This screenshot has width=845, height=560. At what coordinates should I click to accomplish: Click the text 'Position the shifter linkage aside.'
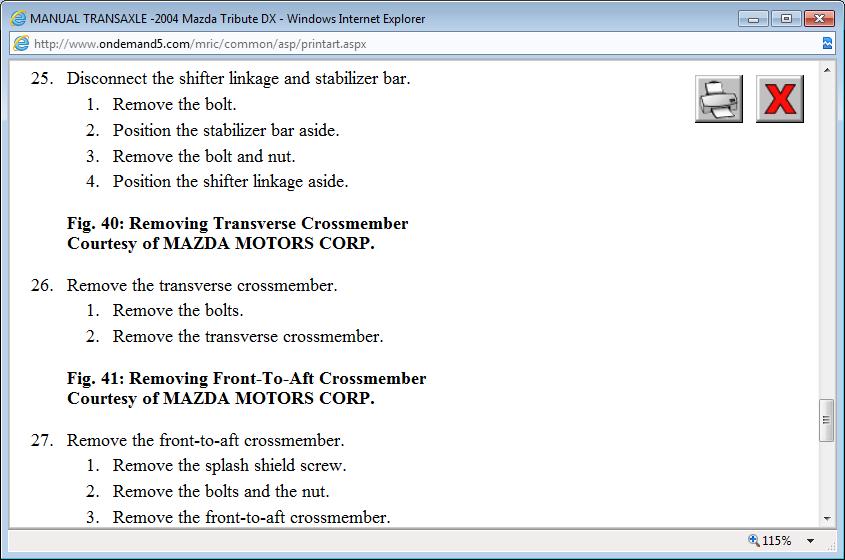(230, 182)
